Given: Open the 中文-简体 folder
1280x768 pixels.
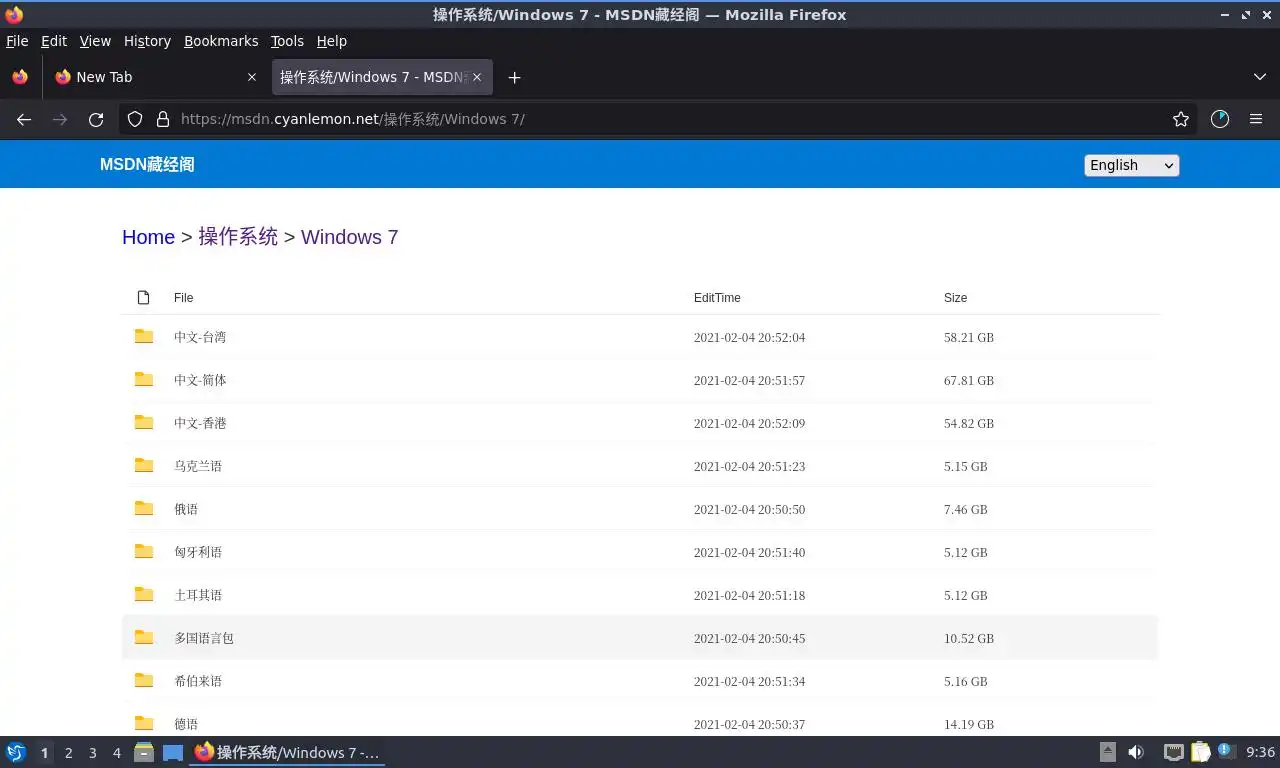Looking at the screenshot, I should click(x=200, y=380).
